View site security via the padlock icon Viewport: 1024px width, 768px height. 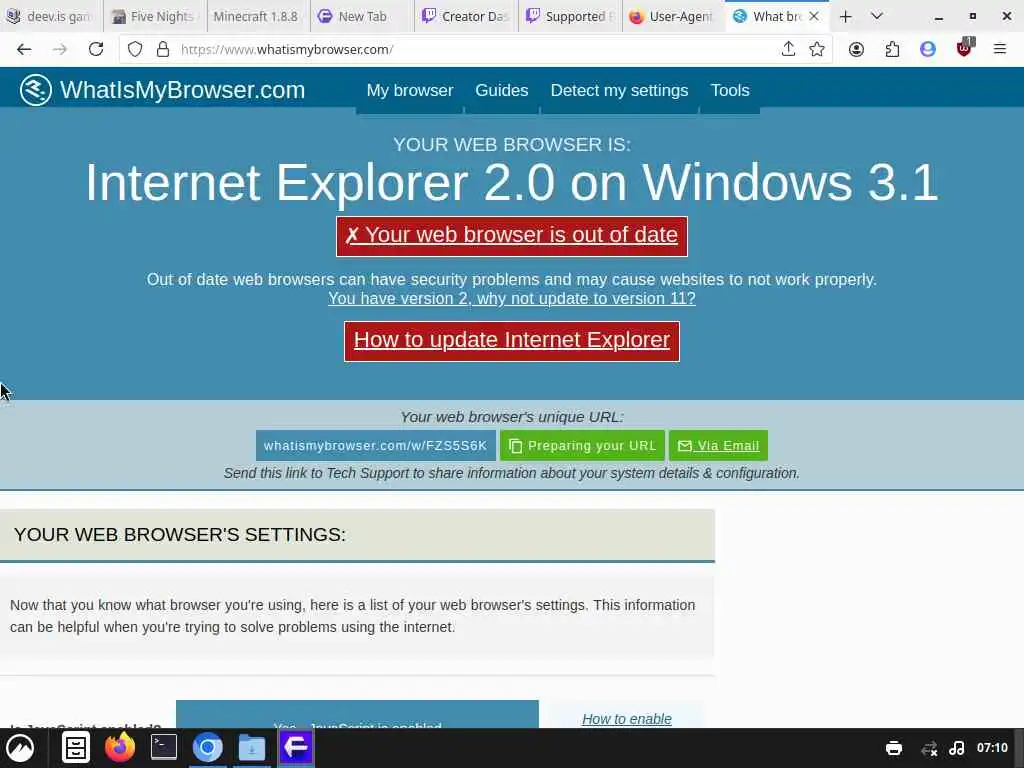tap(163, 50)
